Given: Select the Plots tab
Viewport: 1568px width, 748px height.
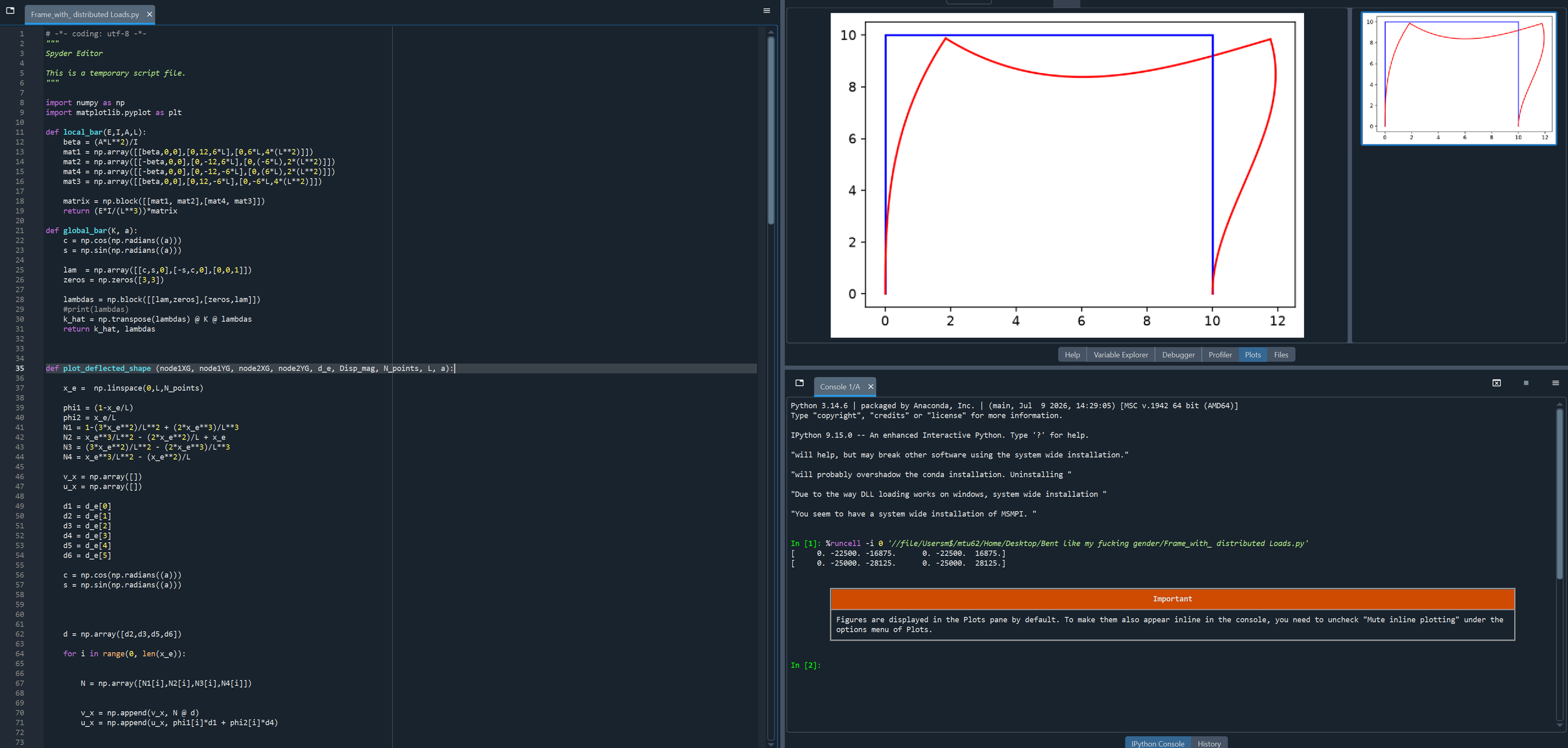Looking at the screenshot, I should (x=1253, y=355).
